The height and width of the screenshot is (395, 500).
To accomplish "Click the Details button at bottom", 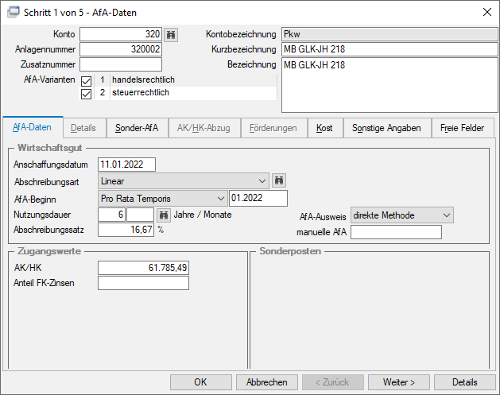I will tap(465, 382).
